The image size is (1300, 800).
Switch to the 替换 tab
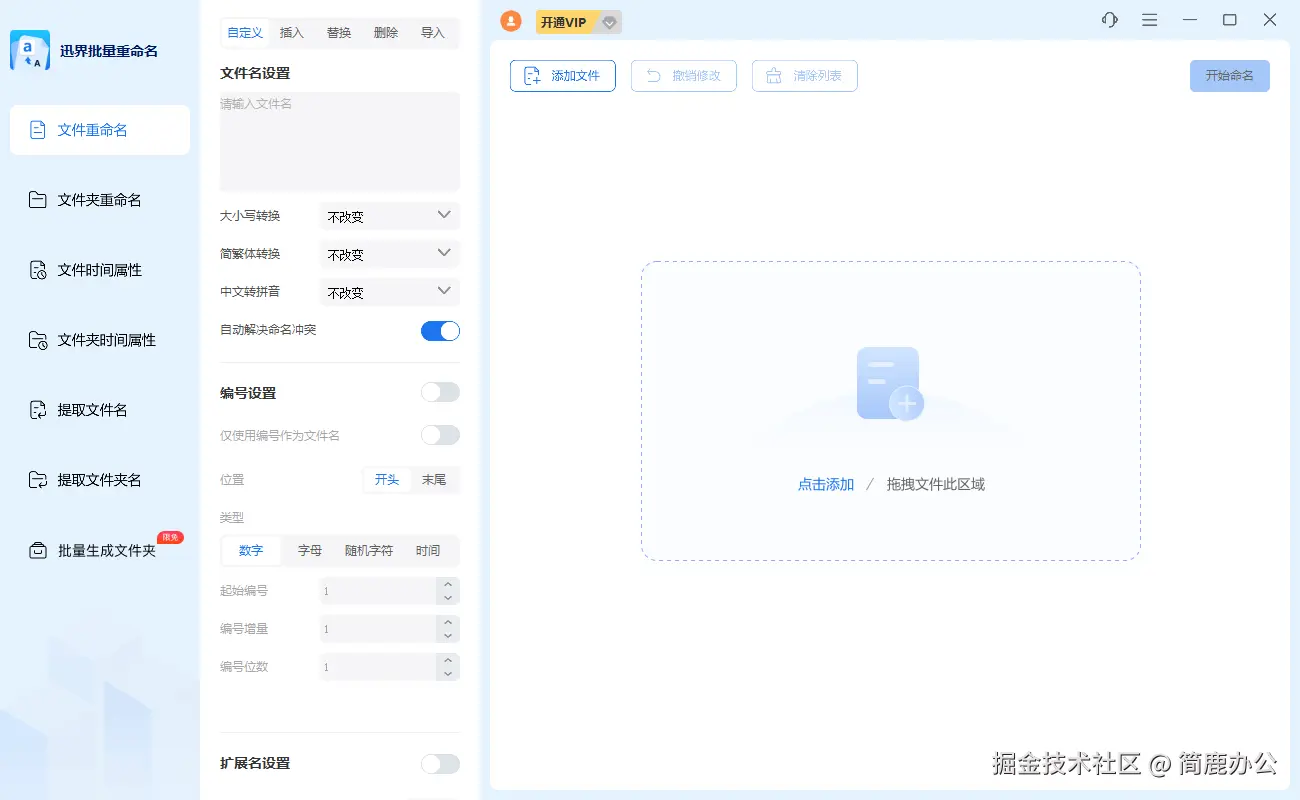click(339, 32)
